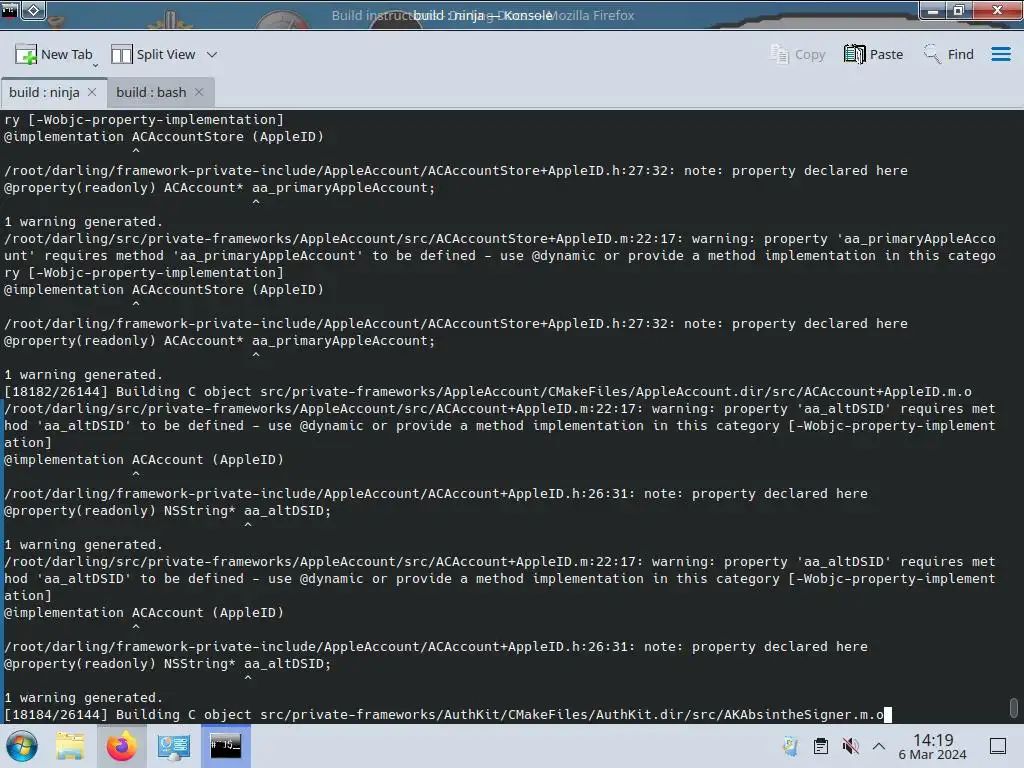
Task: Minimize the Konsole window
Action: pyautogui.click(x=933, y=10)
